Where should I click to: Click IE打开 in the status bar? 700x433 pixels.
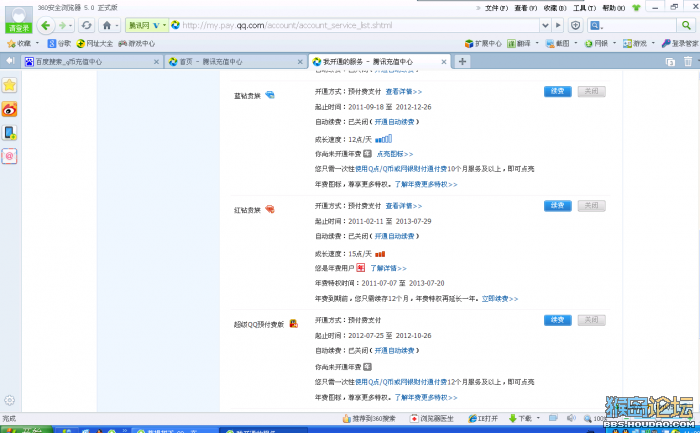click(483, 418)
